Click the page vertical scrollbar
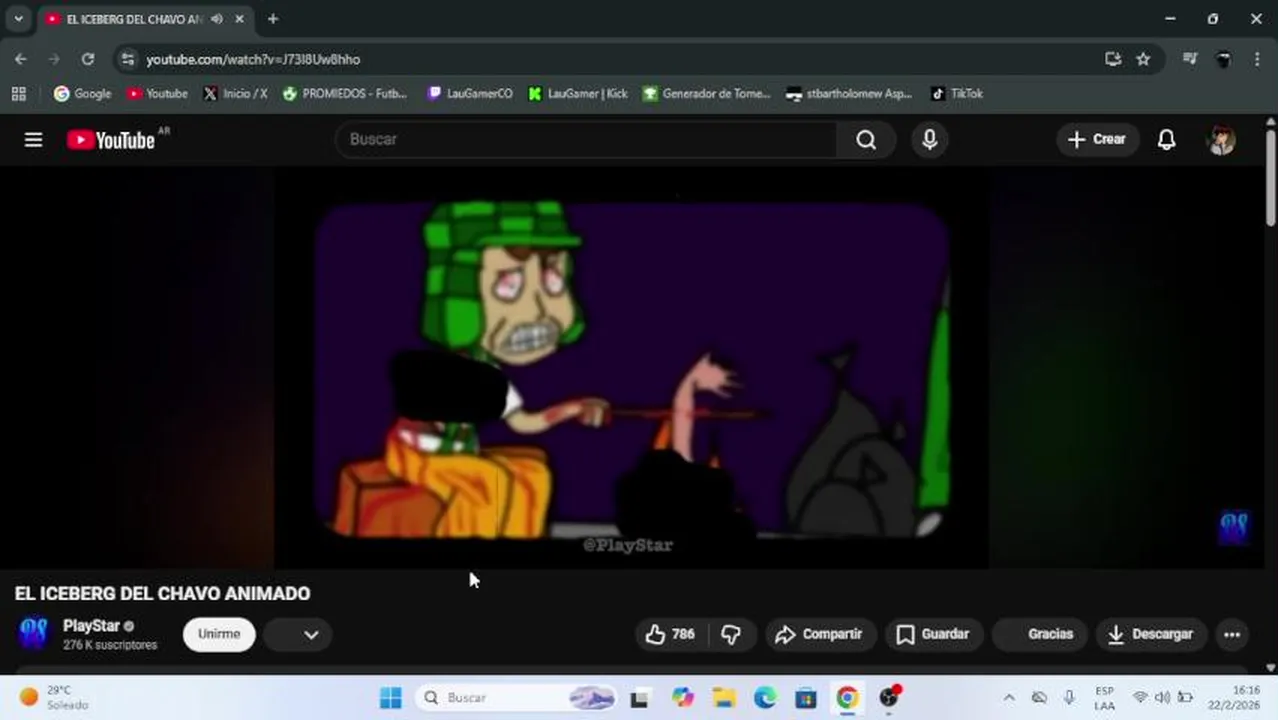The height and width of the screenshot is (720, 1278). point(1271,180)
